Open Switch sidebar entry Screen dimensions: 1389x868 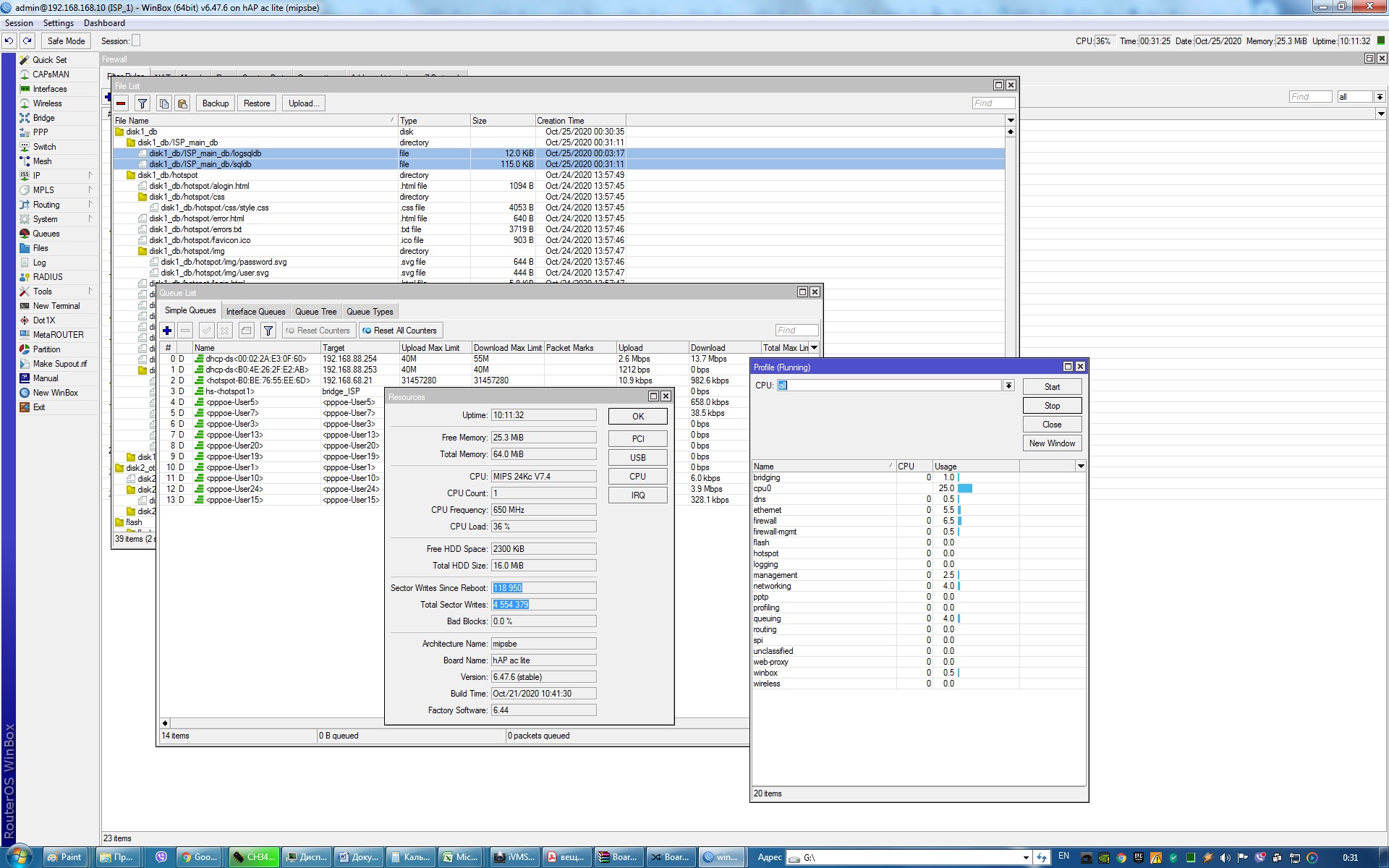point(44,147)
